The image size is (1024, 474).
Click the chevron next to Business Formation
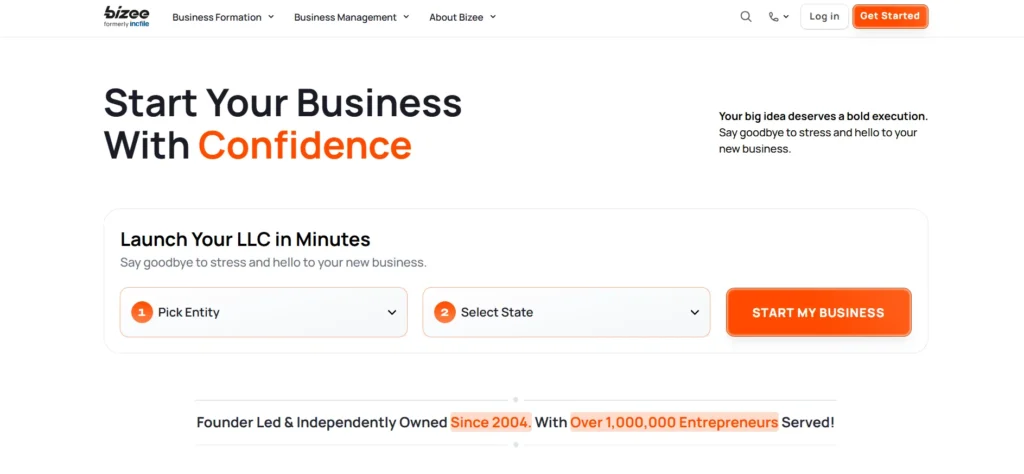pos(271,17)
